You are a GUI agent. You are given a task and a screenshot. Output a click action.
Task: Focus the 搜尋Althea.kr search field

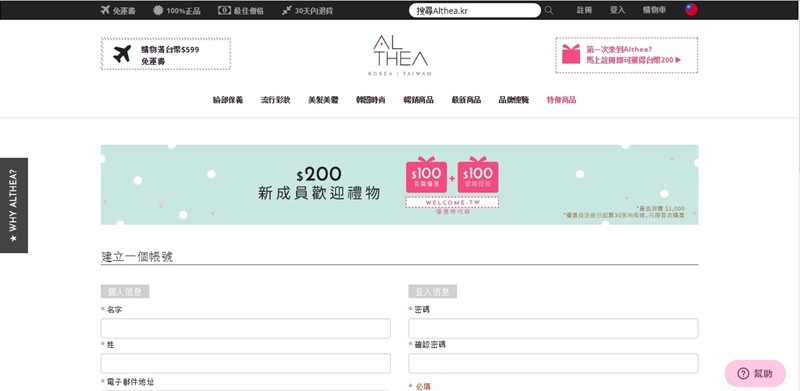[x=474, y=10]
